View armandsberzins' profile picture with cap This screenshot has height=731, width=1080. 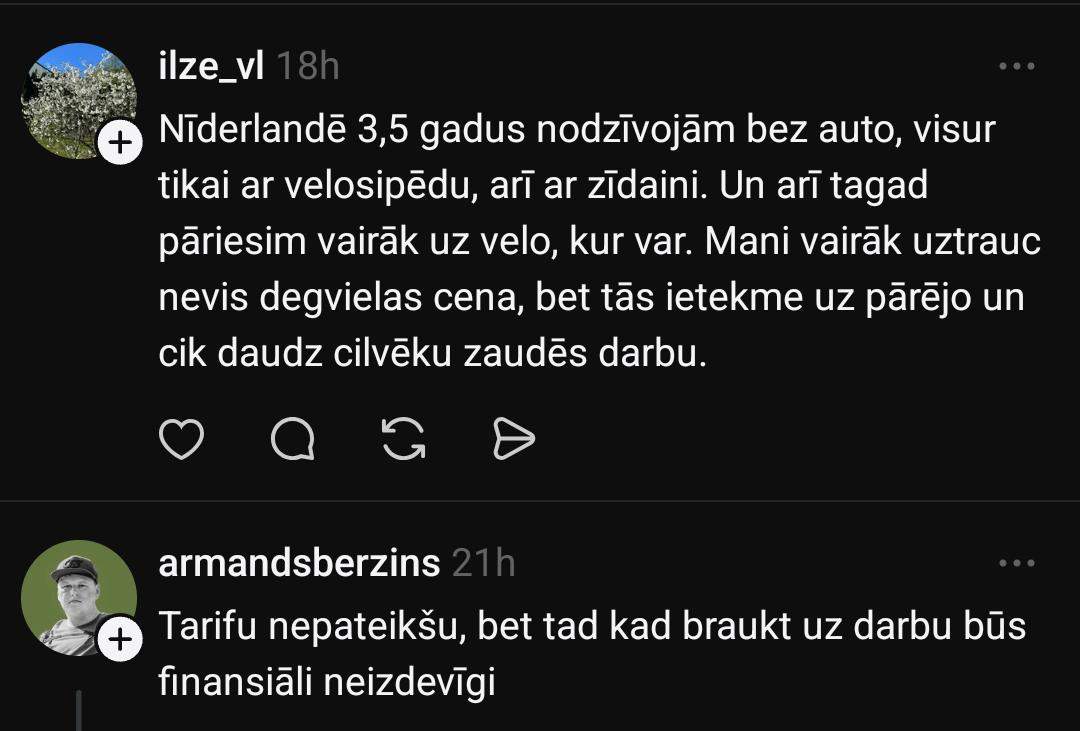tap(78, 596)
